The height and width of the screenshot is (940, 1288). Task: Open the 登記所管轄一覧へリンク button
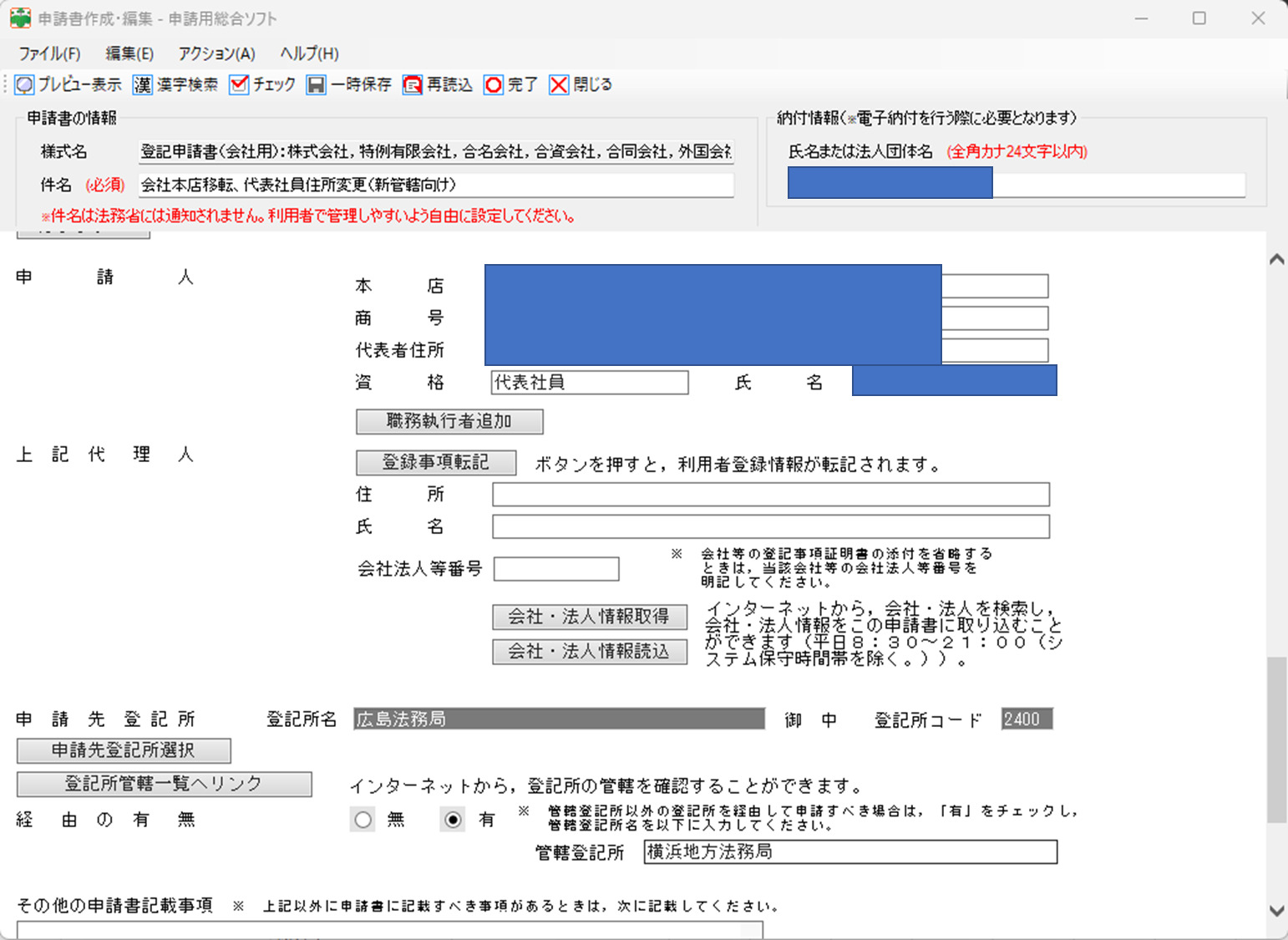point(164,784)
